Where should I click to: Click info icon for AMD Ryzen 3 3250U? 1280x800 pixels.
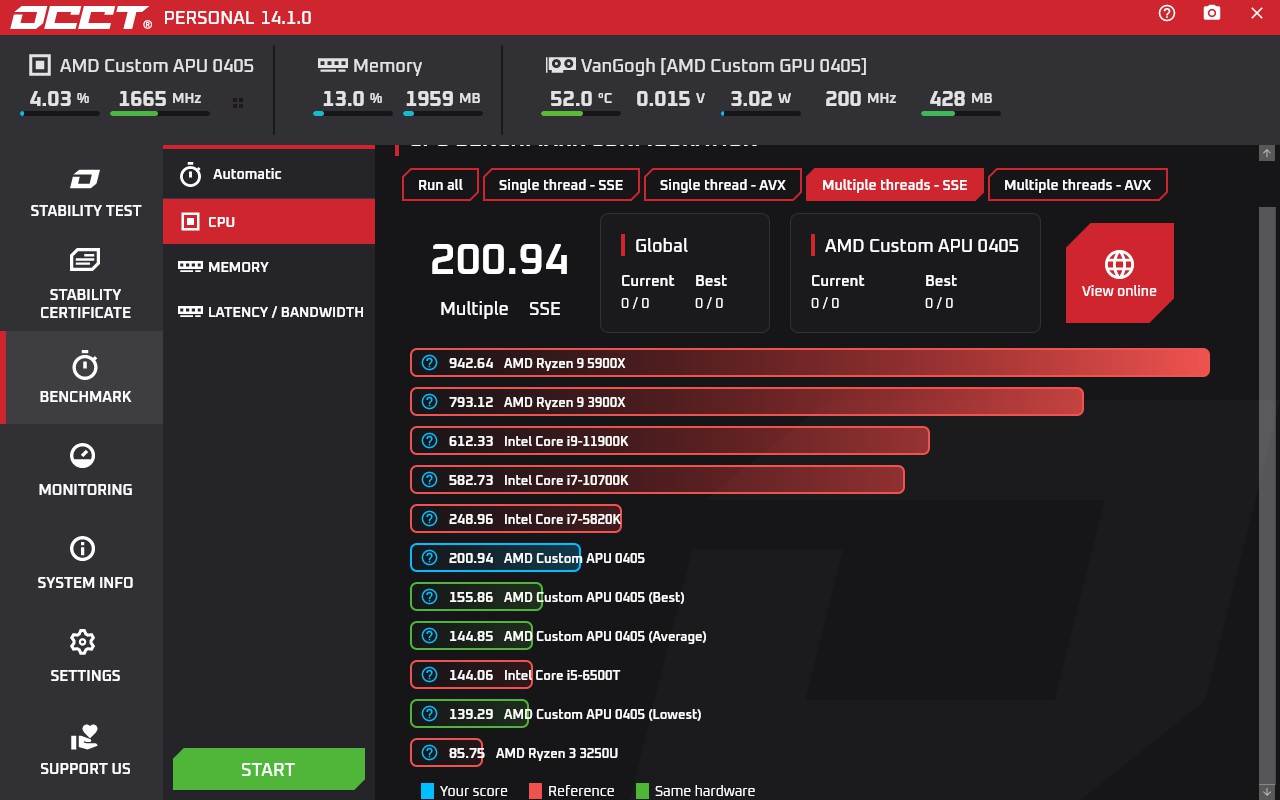click(430, 753)
